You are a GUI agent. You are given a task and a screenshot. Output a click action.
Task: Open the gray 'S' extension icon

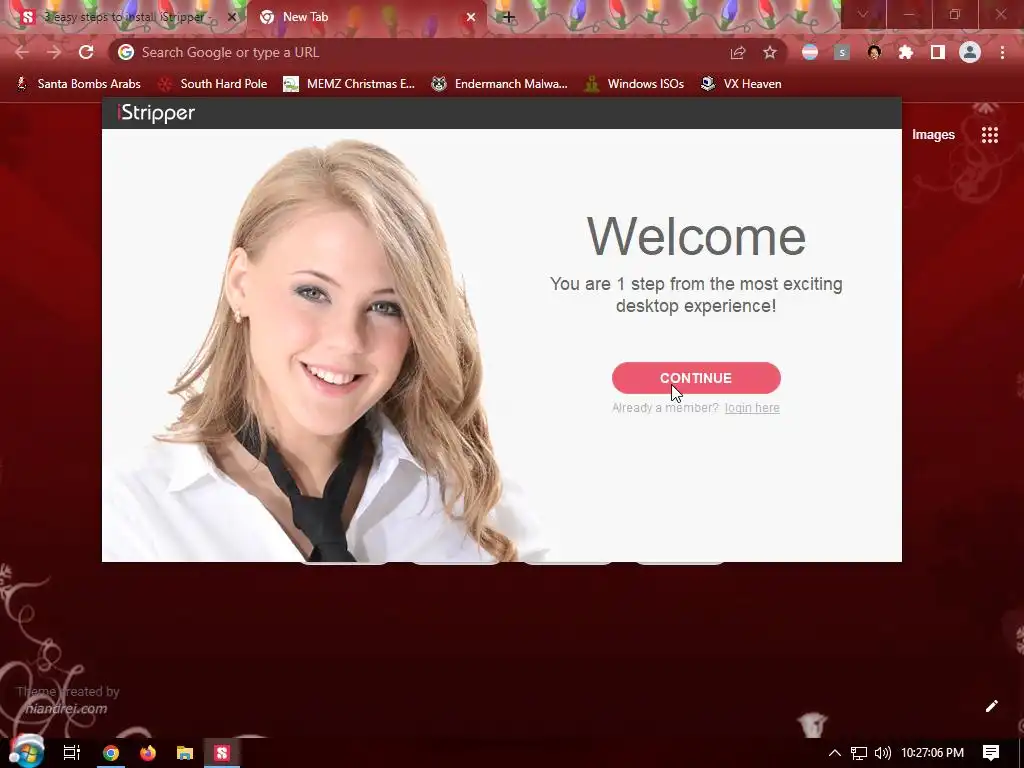(842, 52)
